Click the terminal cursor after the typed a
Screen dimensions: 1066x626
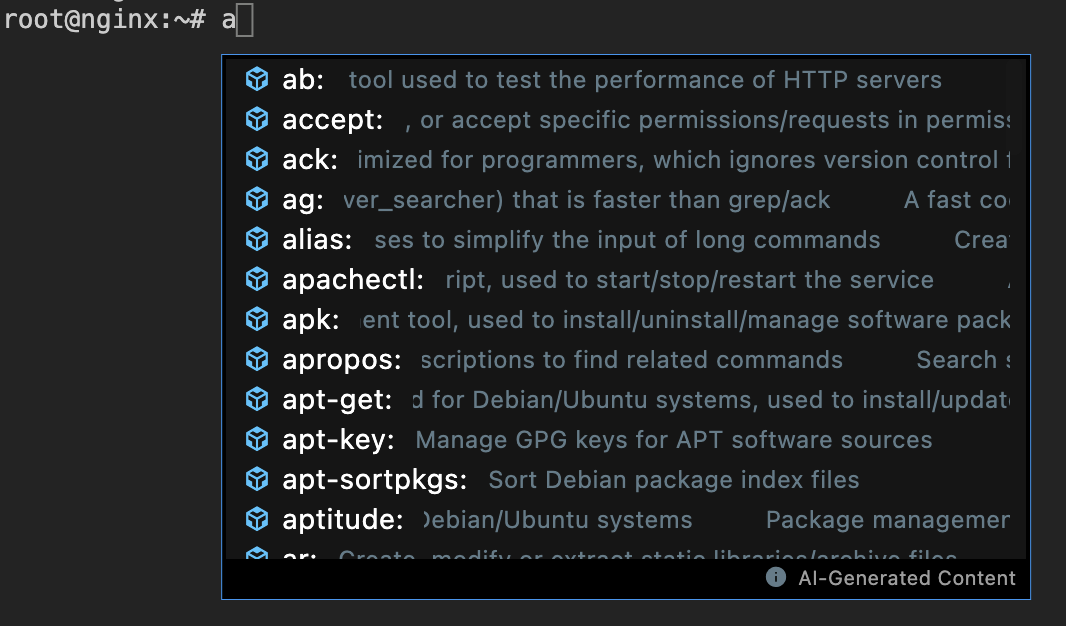click(x=245, y=20)
